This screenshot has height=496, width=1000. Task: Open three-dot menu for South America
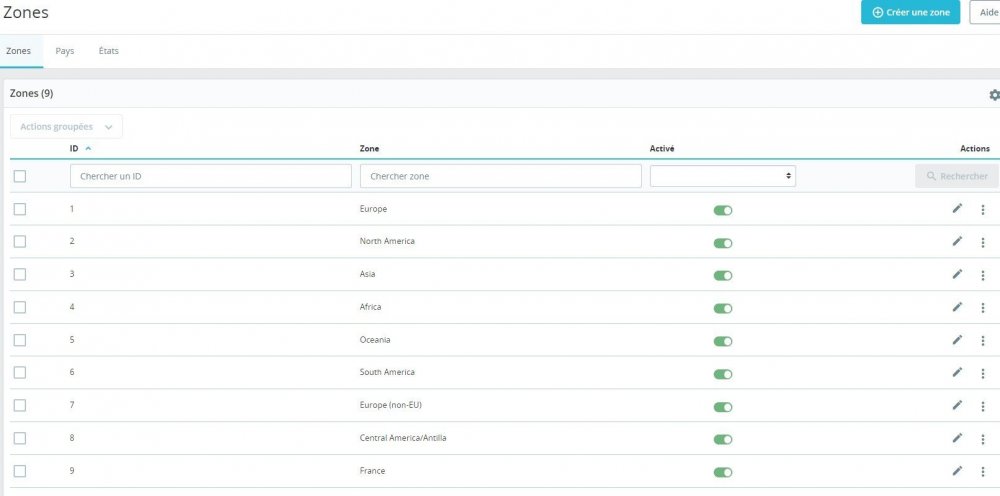(x=982, y=373)
